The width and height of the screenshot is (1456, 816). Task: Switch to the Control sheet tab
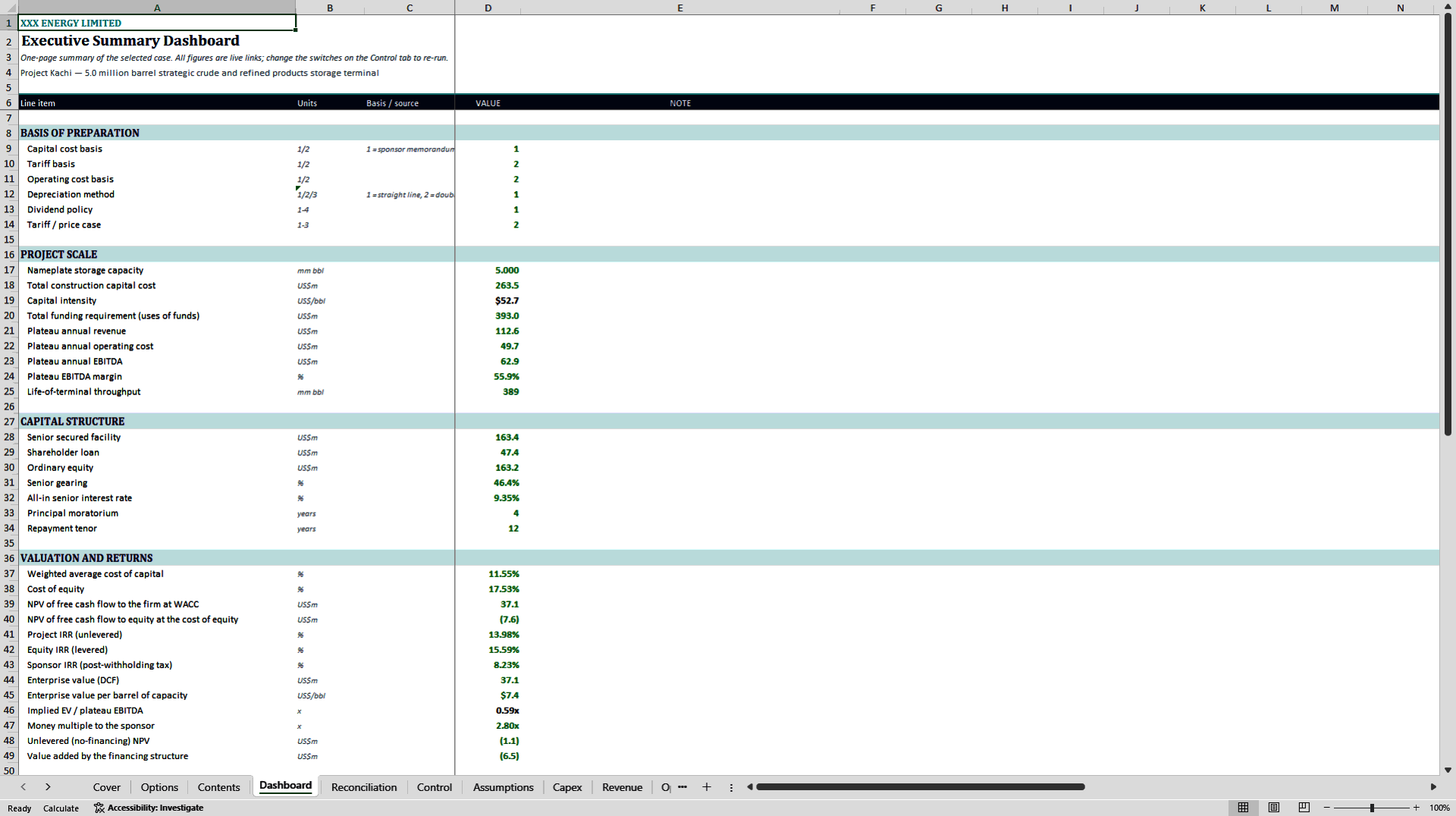pos(435,787)
